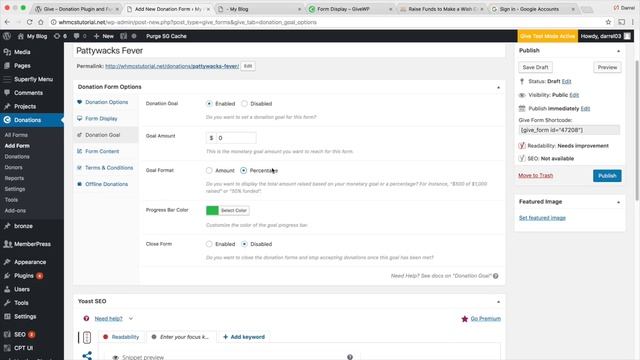Click Select Color button
The image size is (640, 360).
point(234,210)
